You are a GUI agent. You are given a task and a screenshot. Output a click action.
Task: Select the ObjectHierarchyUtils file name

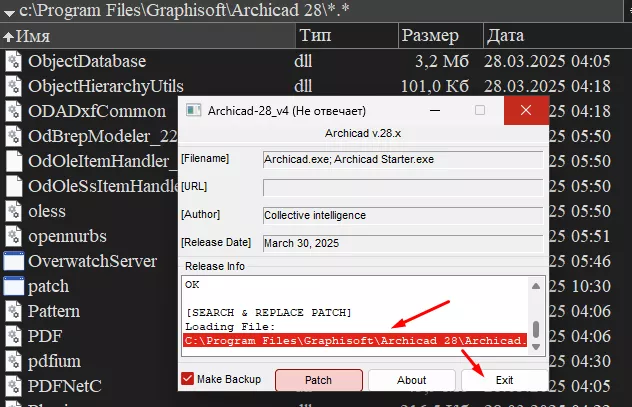106,86
